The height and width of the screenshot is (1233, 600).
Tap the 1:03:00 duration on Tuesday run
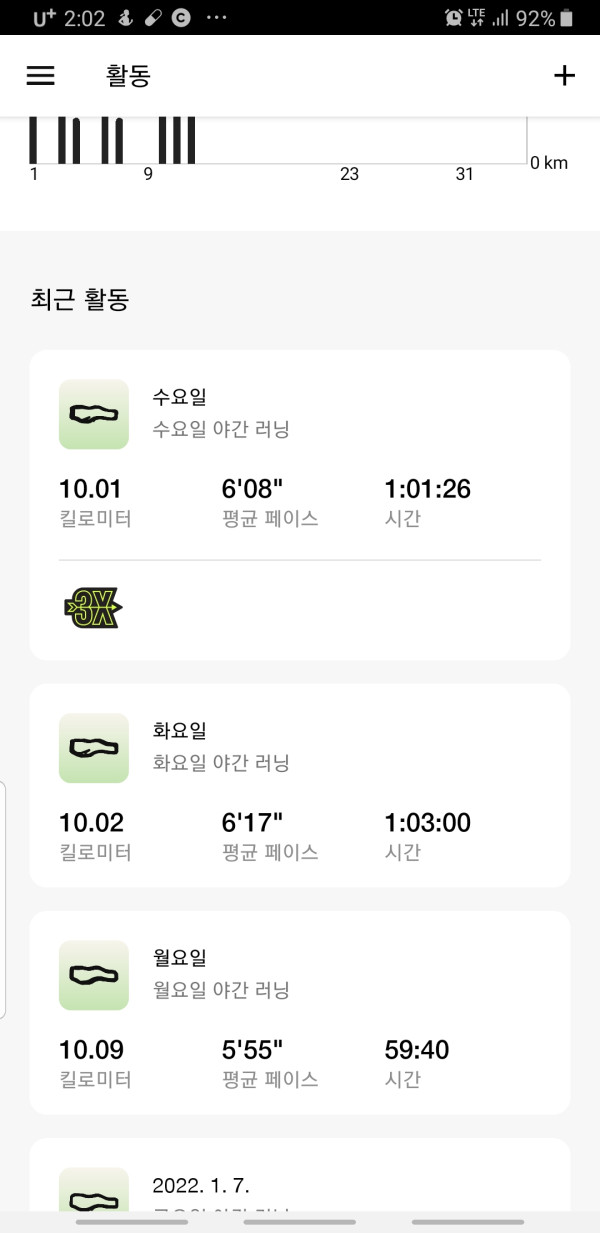pos(428,823)
